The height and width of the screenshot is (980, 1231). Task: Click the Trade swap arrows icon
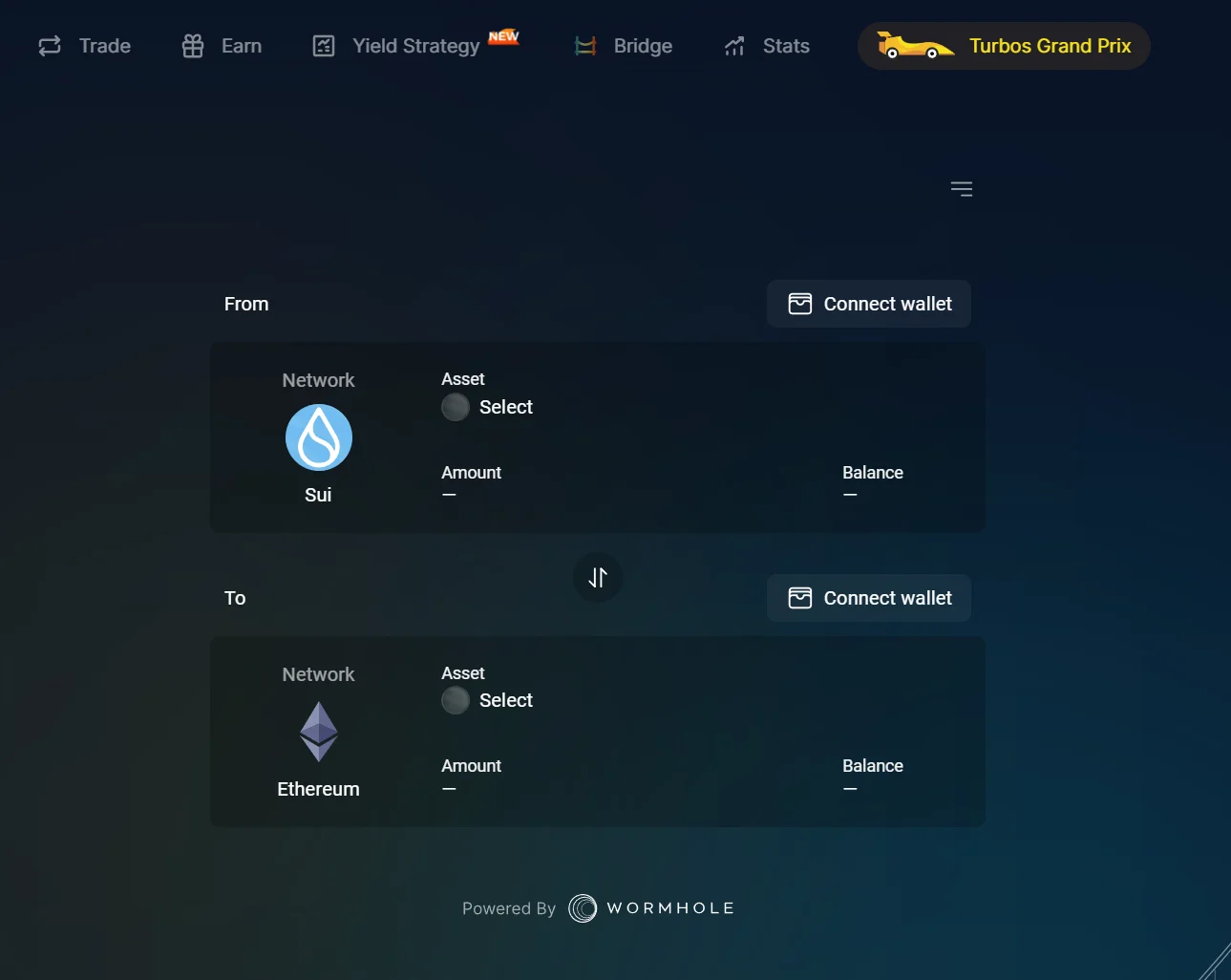pos(50,46)
